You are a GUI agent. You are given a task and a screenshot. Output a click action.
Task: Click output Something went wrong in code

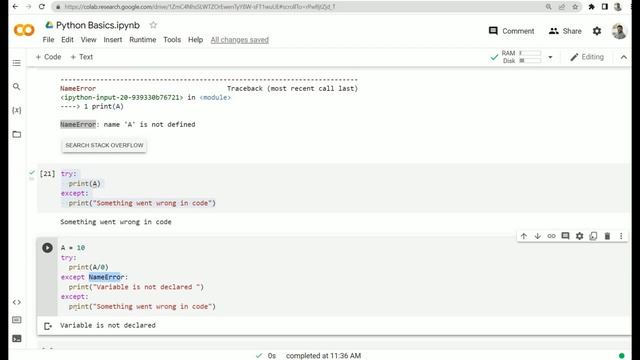click(x=116, y=222)
